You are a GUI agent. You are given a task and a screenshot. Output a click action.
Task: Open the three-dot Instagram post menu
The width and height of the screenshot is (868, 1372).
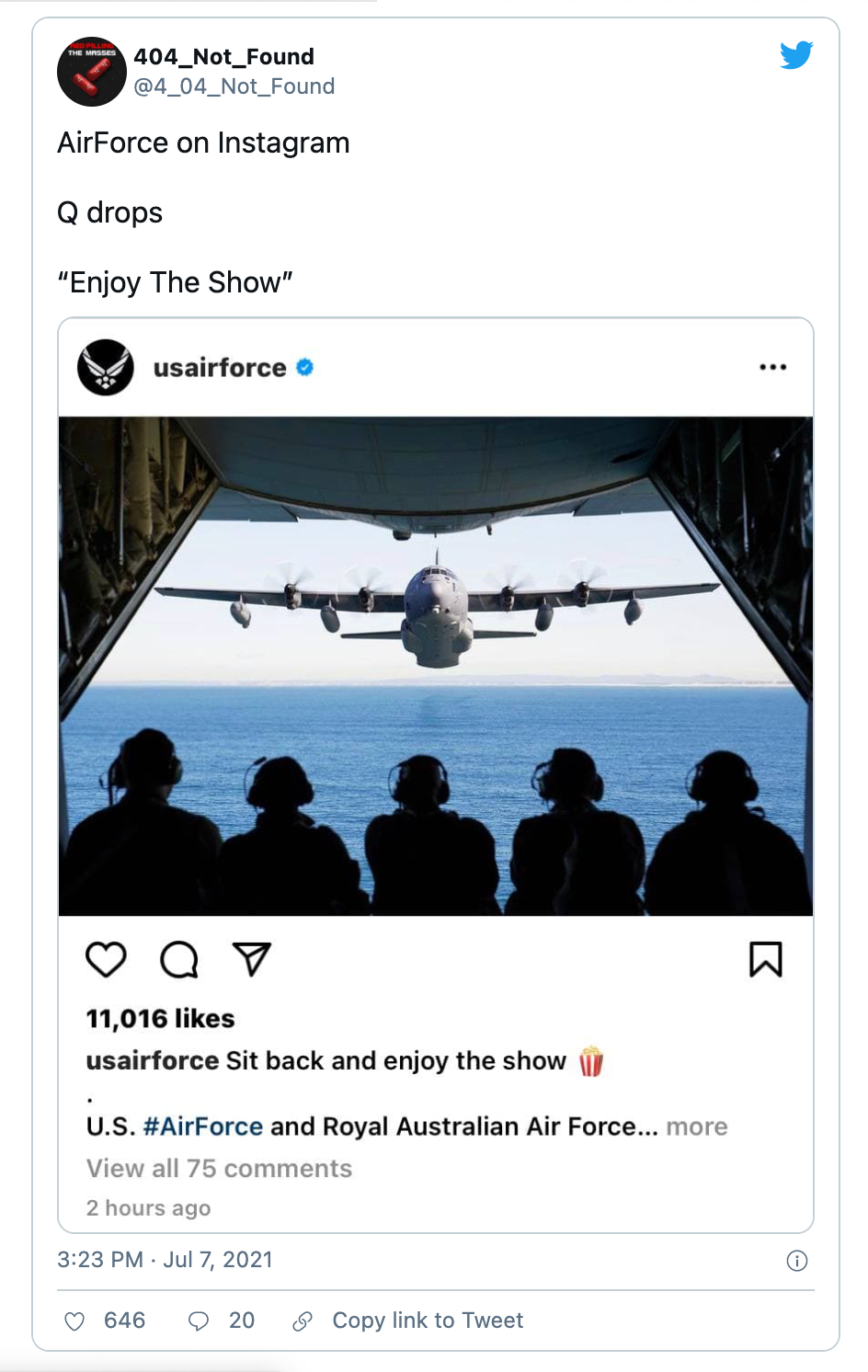pyautogui.click(x=772, y=367)
